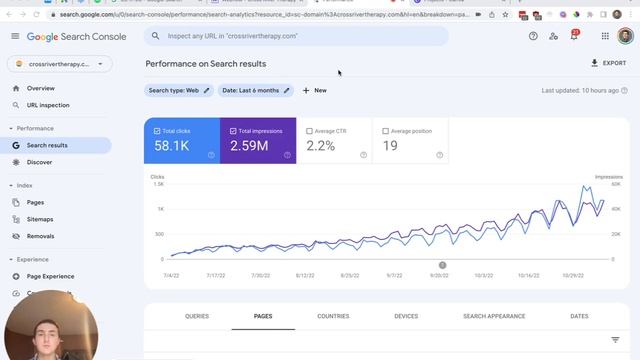Click the Last updated info icon
This screenshot has height=360, width=640.
tap(624, 90)
